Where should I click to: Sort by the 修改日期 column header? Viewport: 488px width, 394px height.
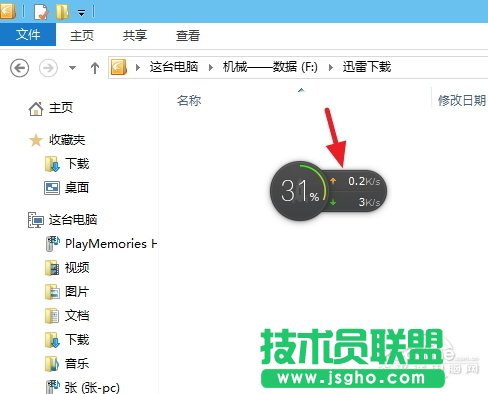click(x=462, y=100)
